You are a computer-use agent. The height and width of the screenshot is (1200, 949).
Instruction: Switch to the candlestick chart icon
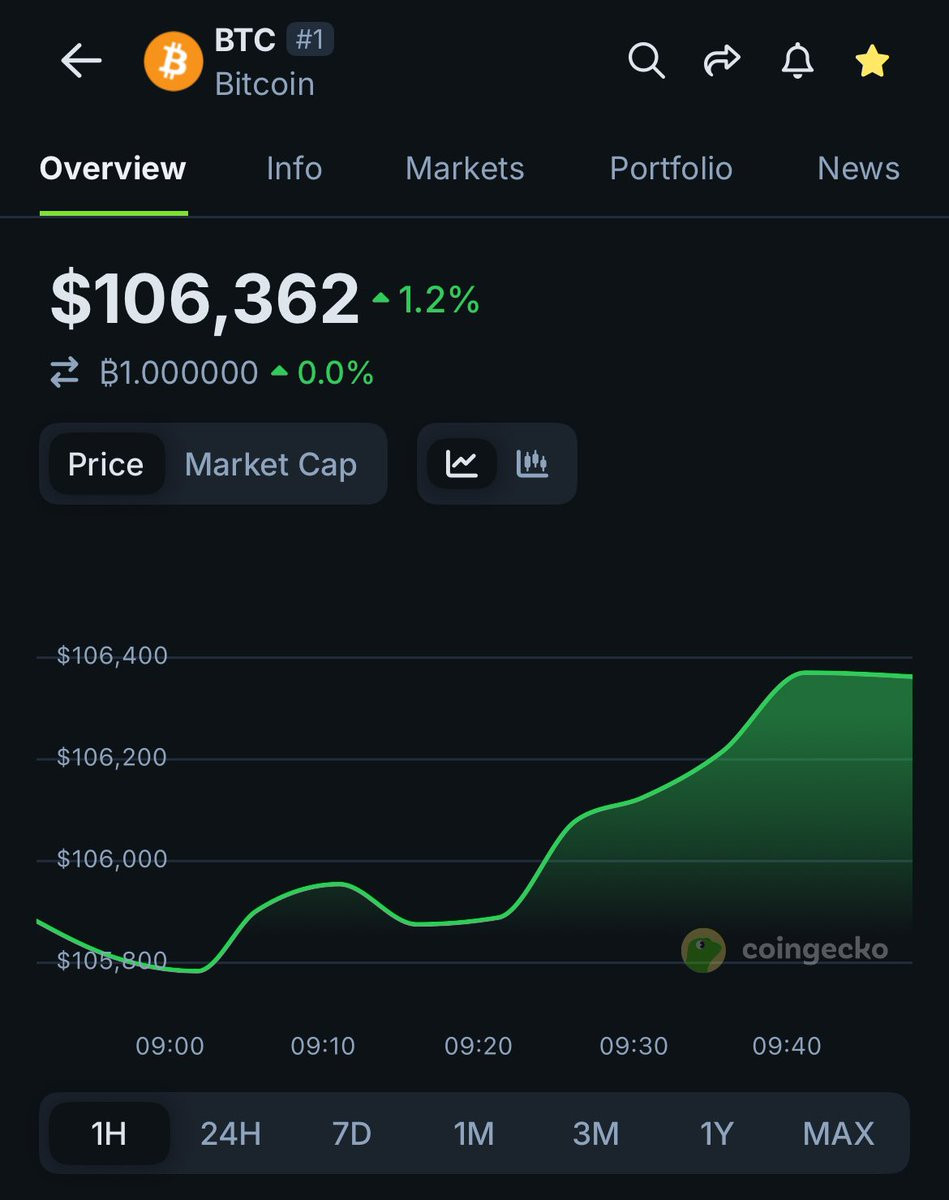click(533, 463)
